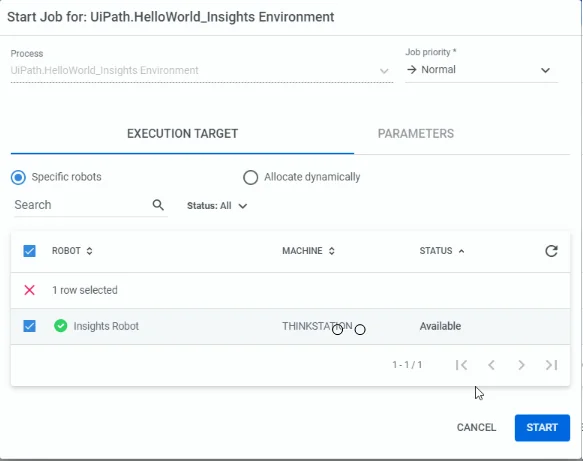Viewport: 583px width, 461px height.
Task: Choose Allocate dynamically option
Action: click(x=251, y=177)
